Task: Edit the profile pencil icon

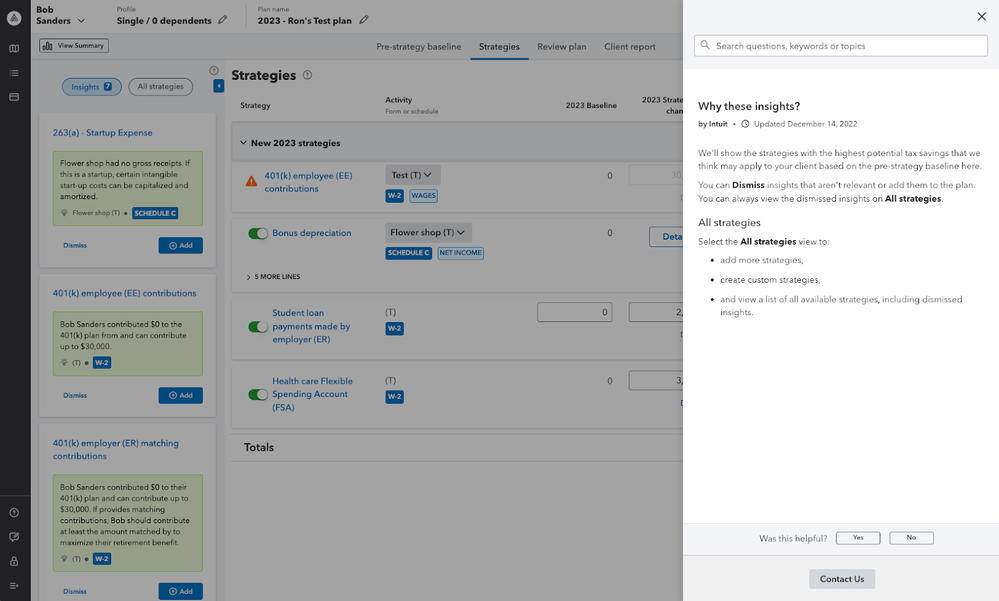Action: click(x=222, y=20)
